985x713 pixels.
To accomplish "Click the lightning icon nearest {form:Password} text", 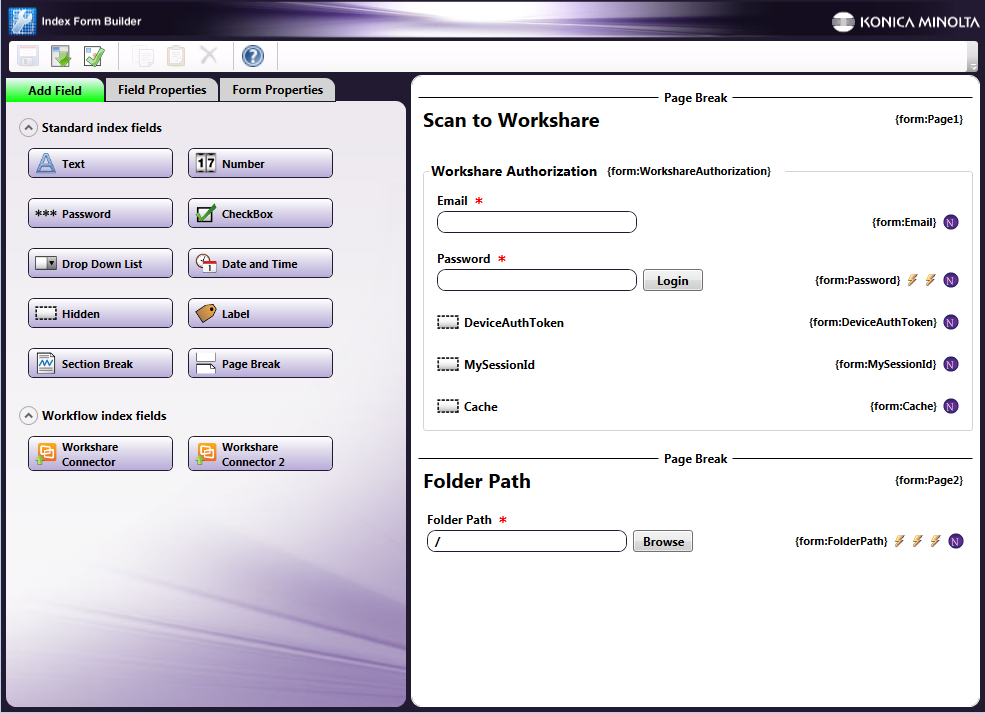I will 912,280.
